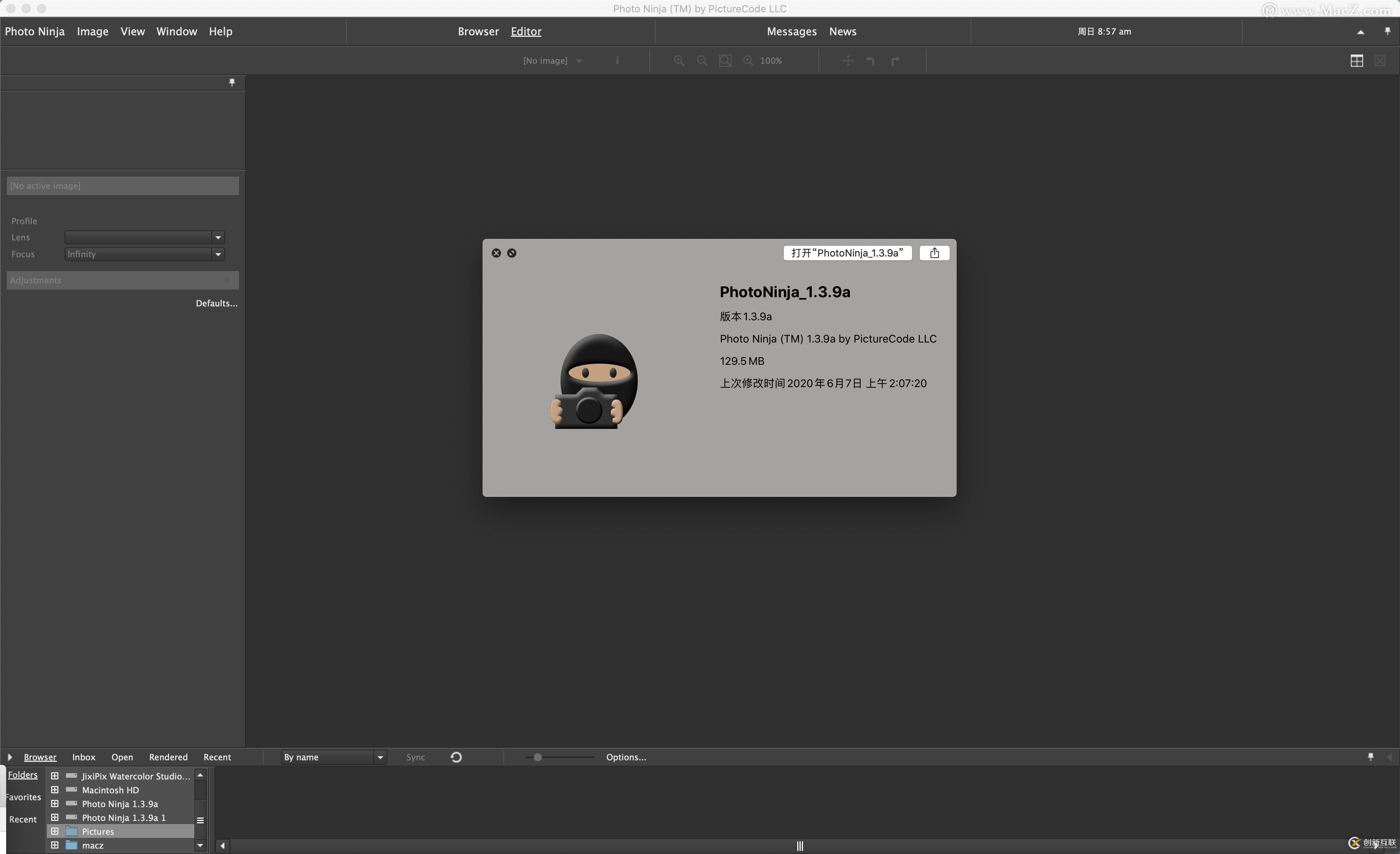The height and width of the screenshot is (854, 1400).
Task: Click the rotate right arrow icon
Action: (x=895, y=61)
